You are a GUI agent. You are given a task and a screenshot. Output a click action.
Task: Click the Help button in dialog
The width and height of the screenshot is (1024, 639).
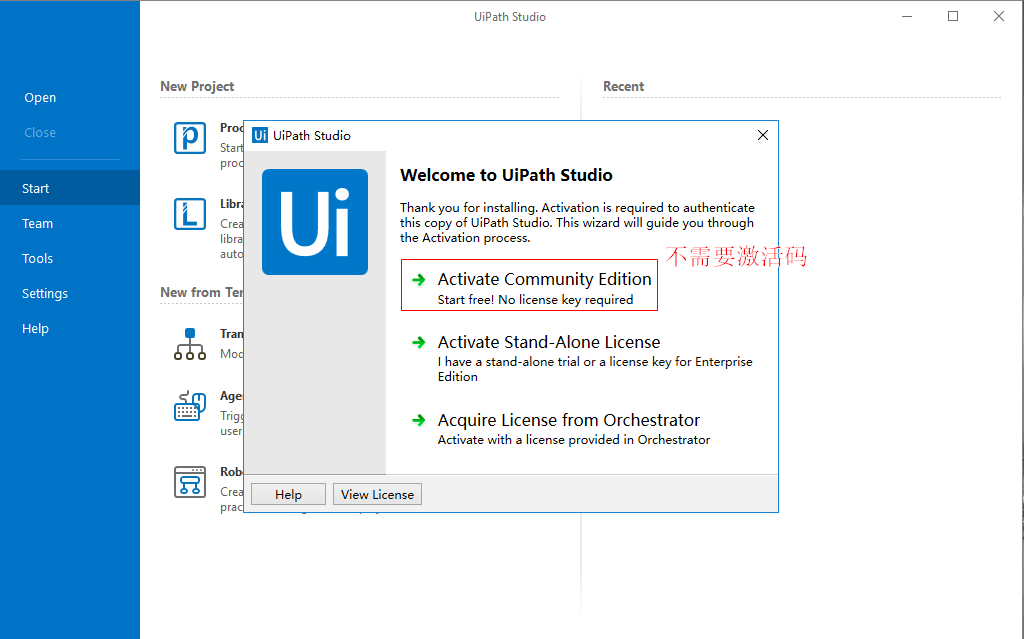288,495
